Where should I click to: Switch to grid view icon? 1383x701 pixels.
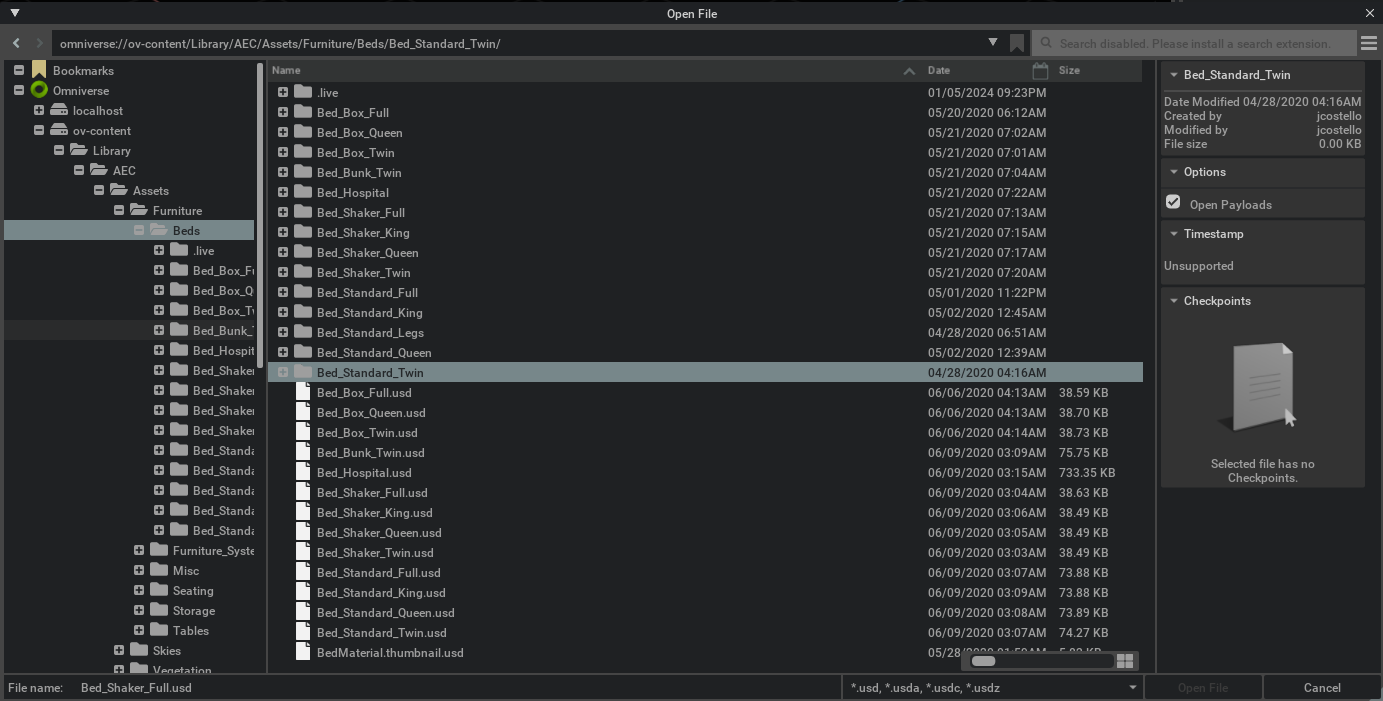click(1125, 661)
